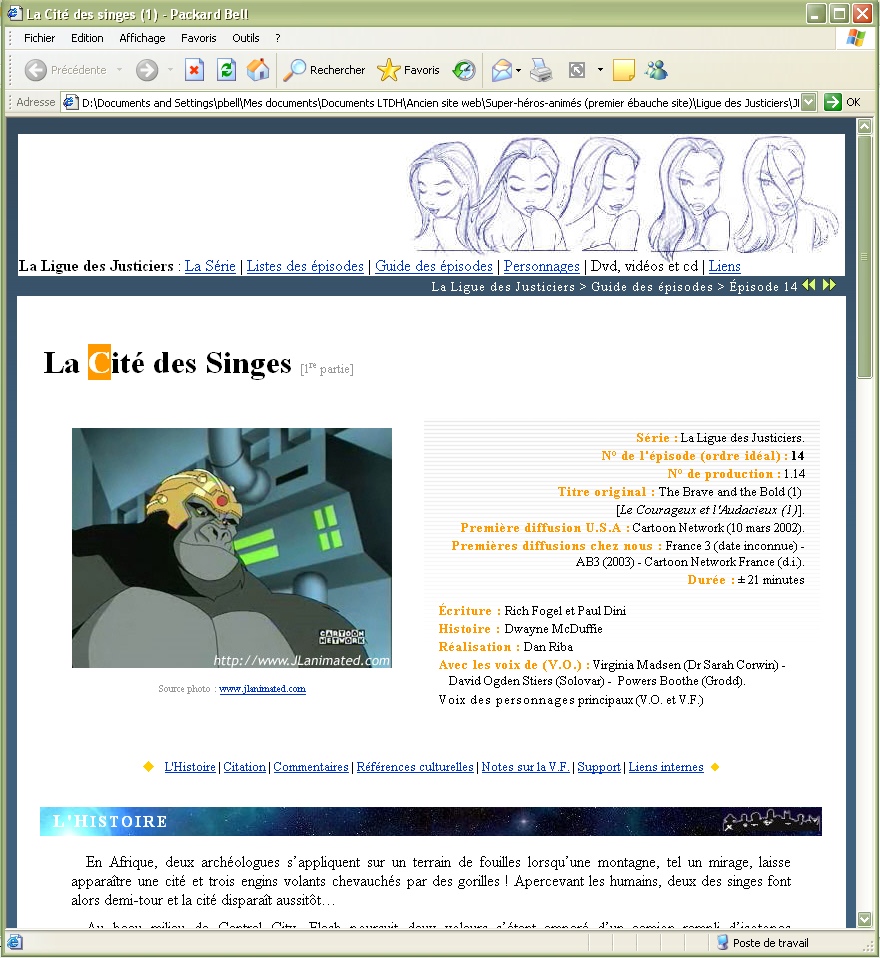Print the page with printer icon
The image size is (880, 958).
pyautogui.click(x=541, y=70)
